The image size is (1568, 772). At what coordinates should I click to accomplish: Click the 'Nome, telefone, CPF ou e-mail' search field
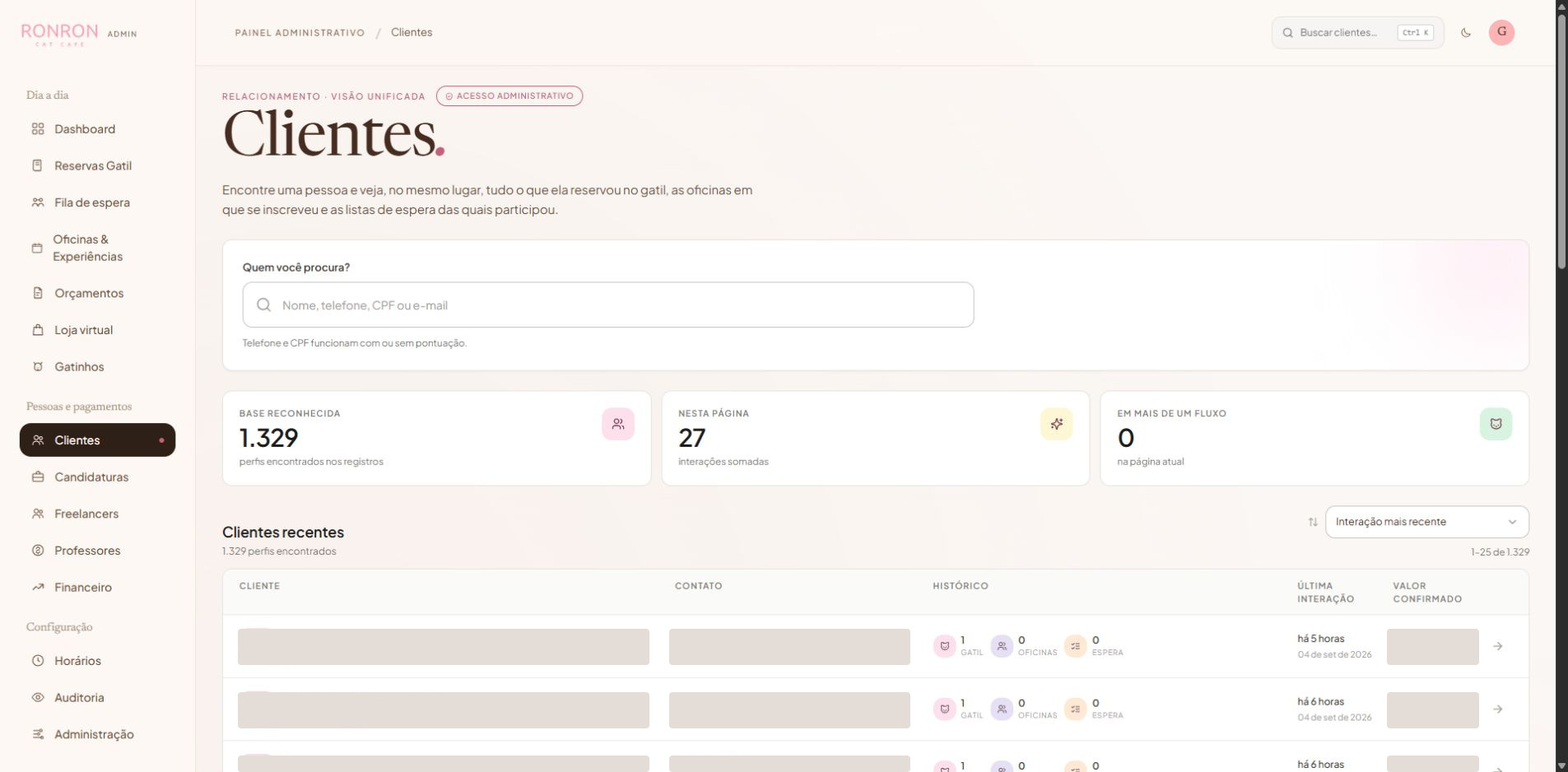click(608, 305)
